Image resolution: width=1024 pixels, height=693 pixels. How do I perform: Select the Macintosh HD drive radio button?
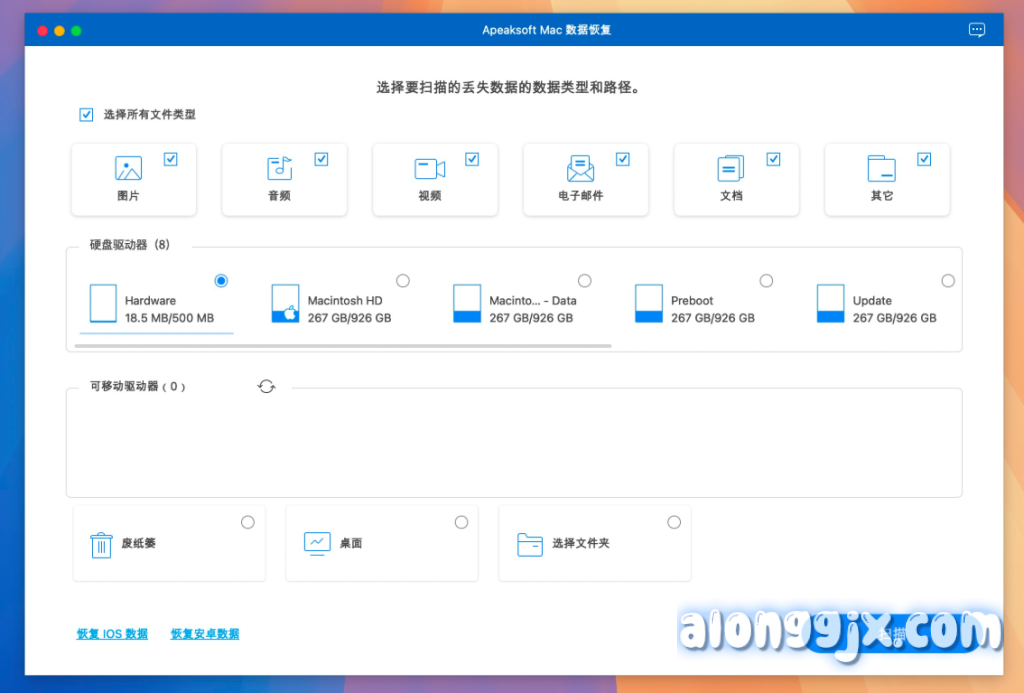coord(402,281)
